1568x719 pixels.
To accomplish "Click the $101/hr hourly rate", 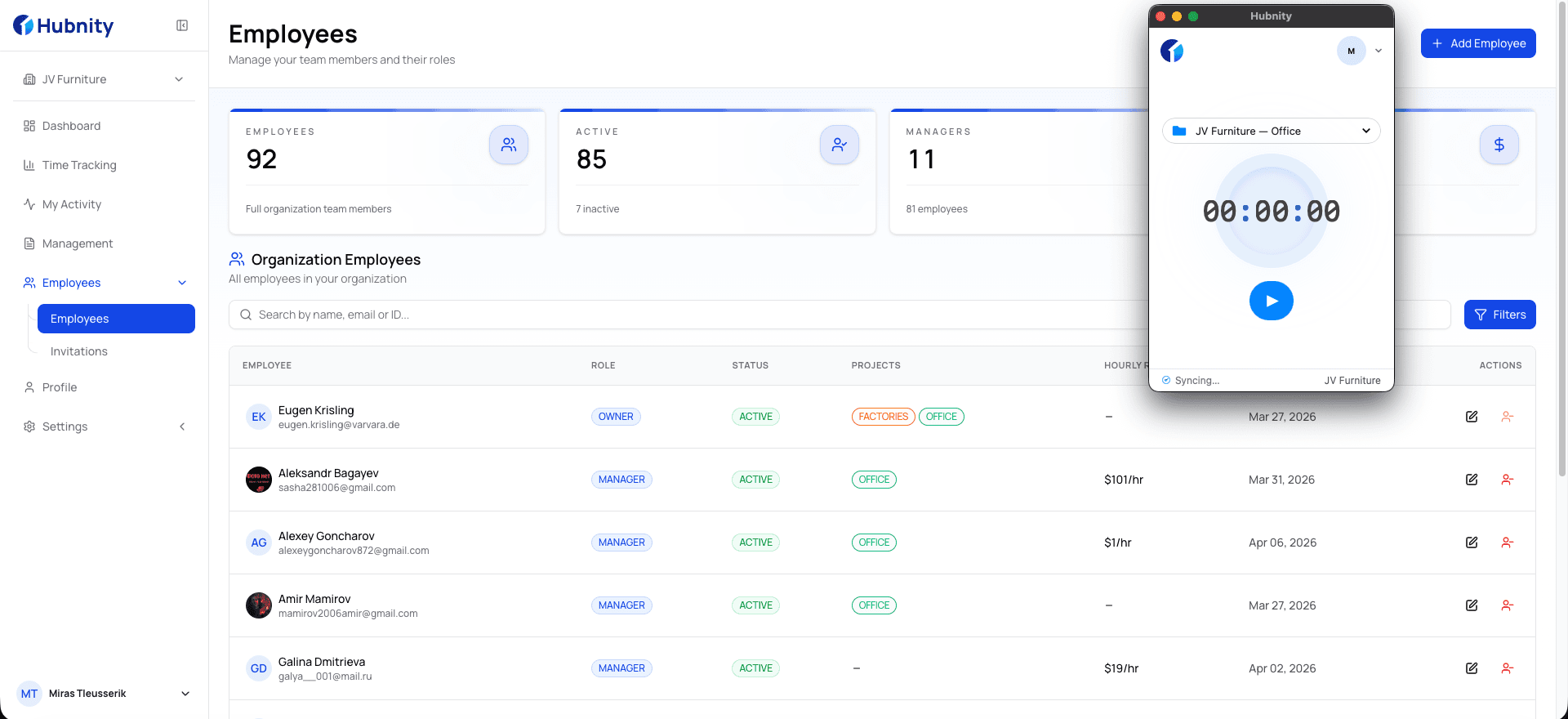I will pos(1124,480).
